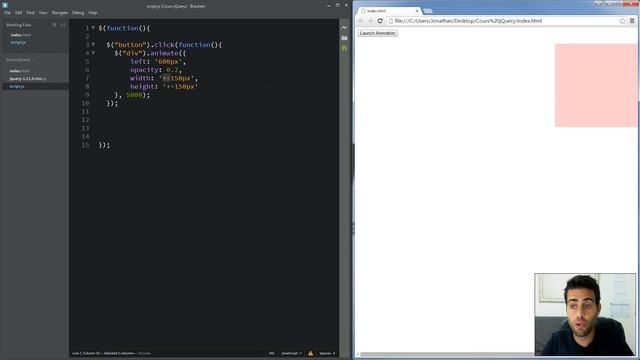This screenshot has height=360, width=640.
Task: Open the View menu in Brackets
Action: [43, 13]
